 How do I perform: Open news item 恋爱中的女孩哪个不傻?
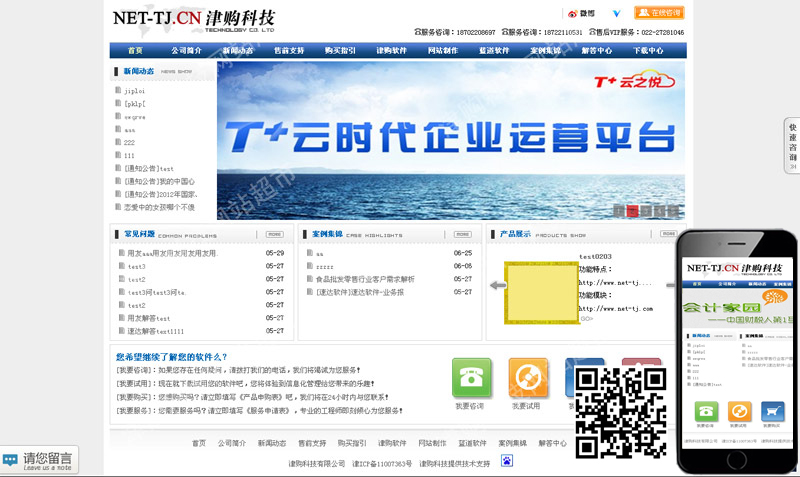coord(159,207)
